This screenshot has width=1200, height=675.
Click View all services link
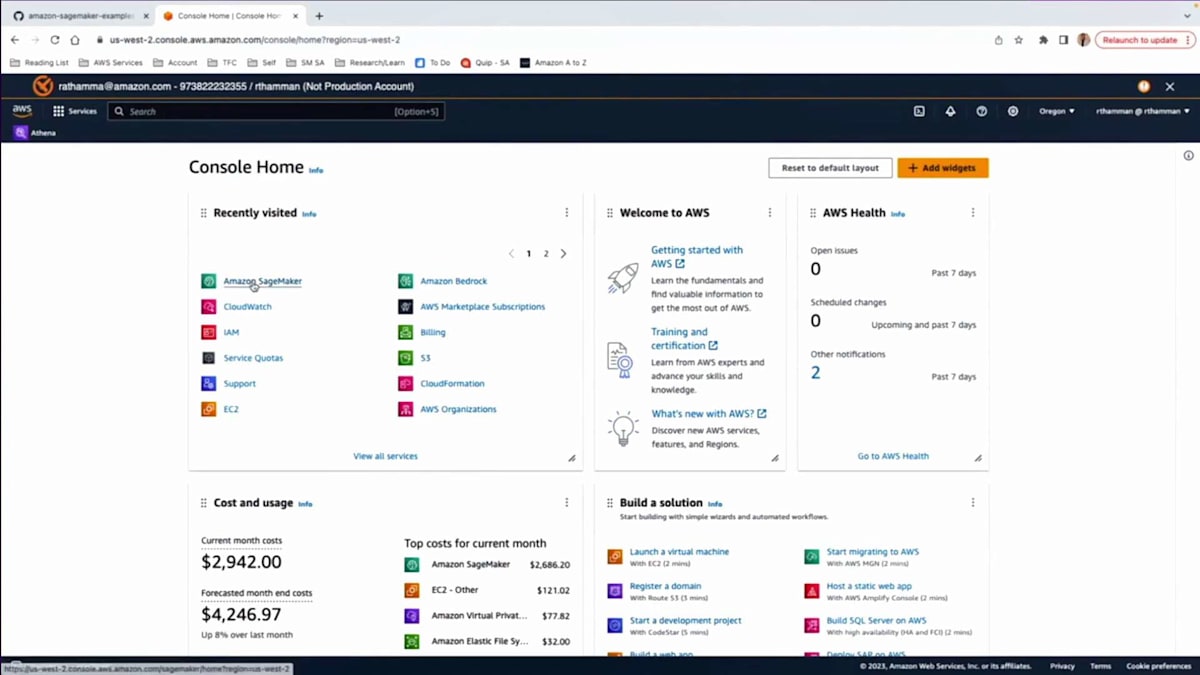click(x=385, y=456)
